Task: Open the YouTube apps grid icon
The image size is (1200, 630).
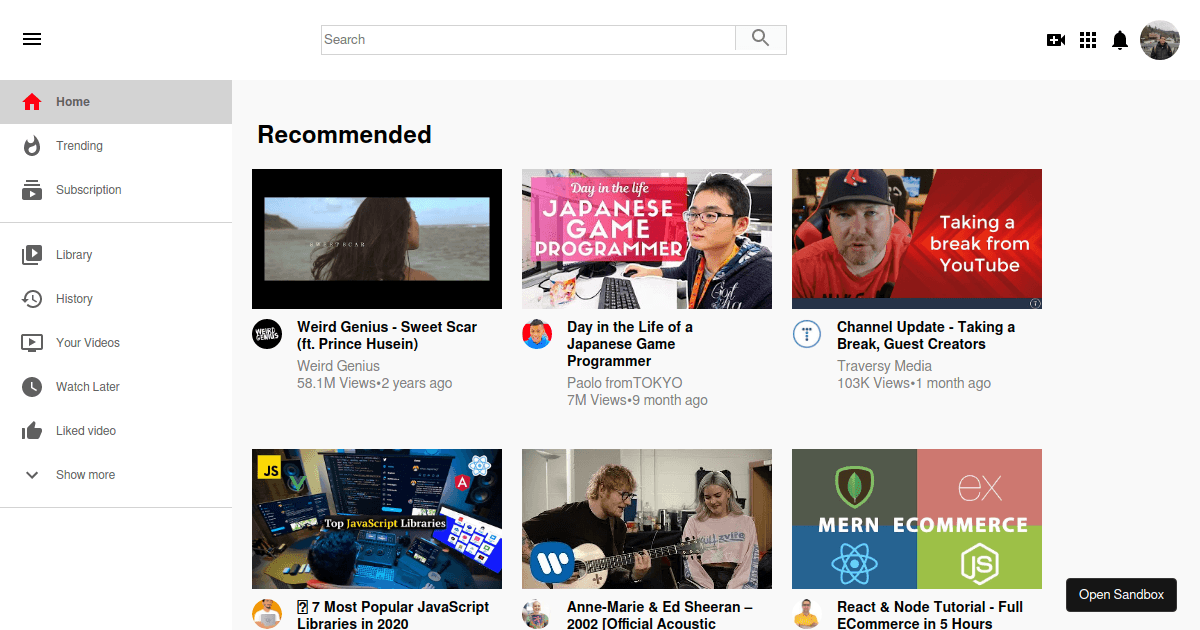Action: coord(1088,40)
